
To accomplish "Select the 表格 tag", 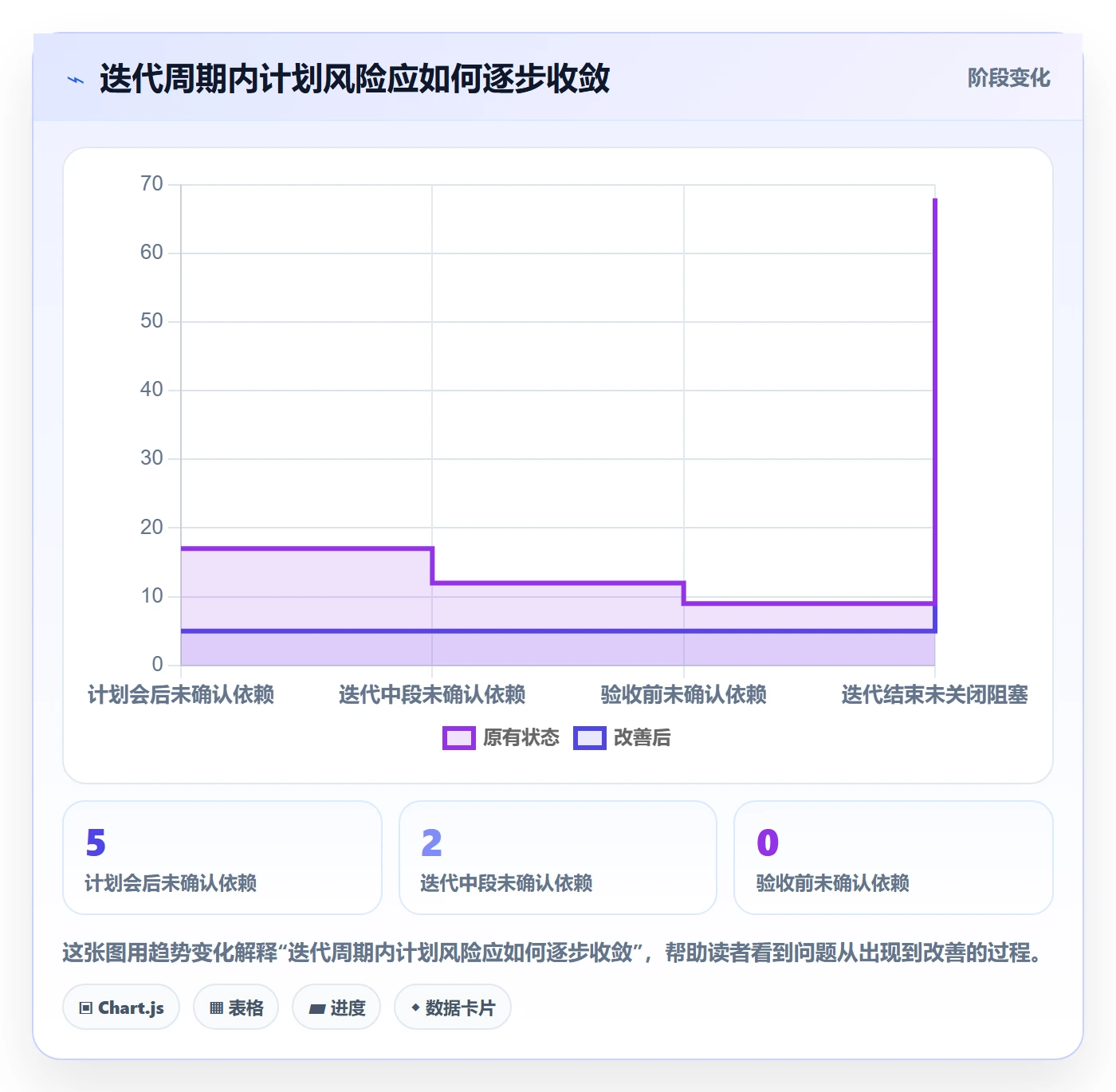I will [236, 1008].
